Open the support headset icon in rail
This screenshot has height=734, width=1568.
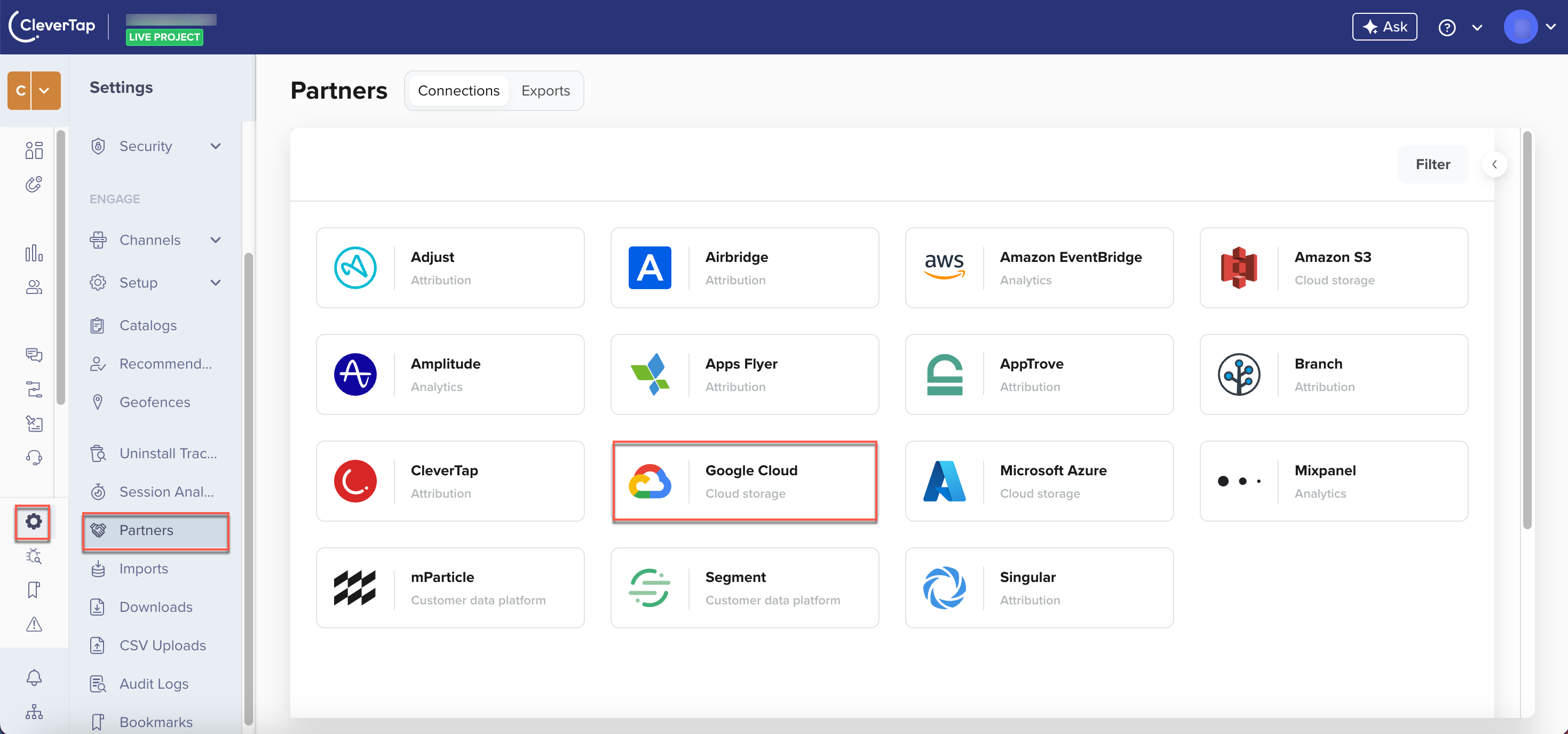(x=34, y=457)
